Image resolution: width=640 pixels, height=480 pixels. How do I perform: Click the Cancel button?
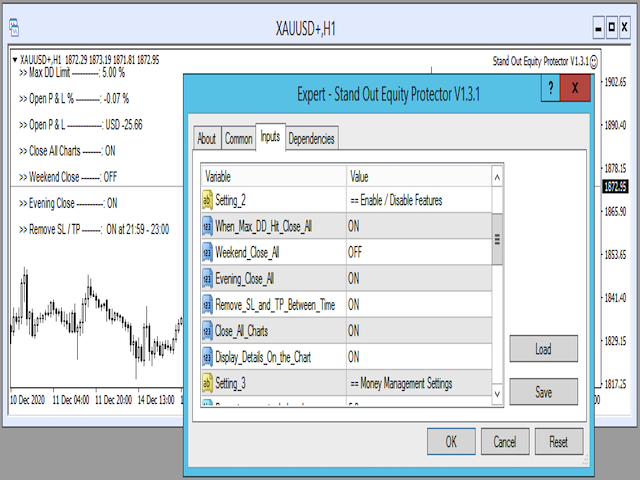[x=505, y=441]
